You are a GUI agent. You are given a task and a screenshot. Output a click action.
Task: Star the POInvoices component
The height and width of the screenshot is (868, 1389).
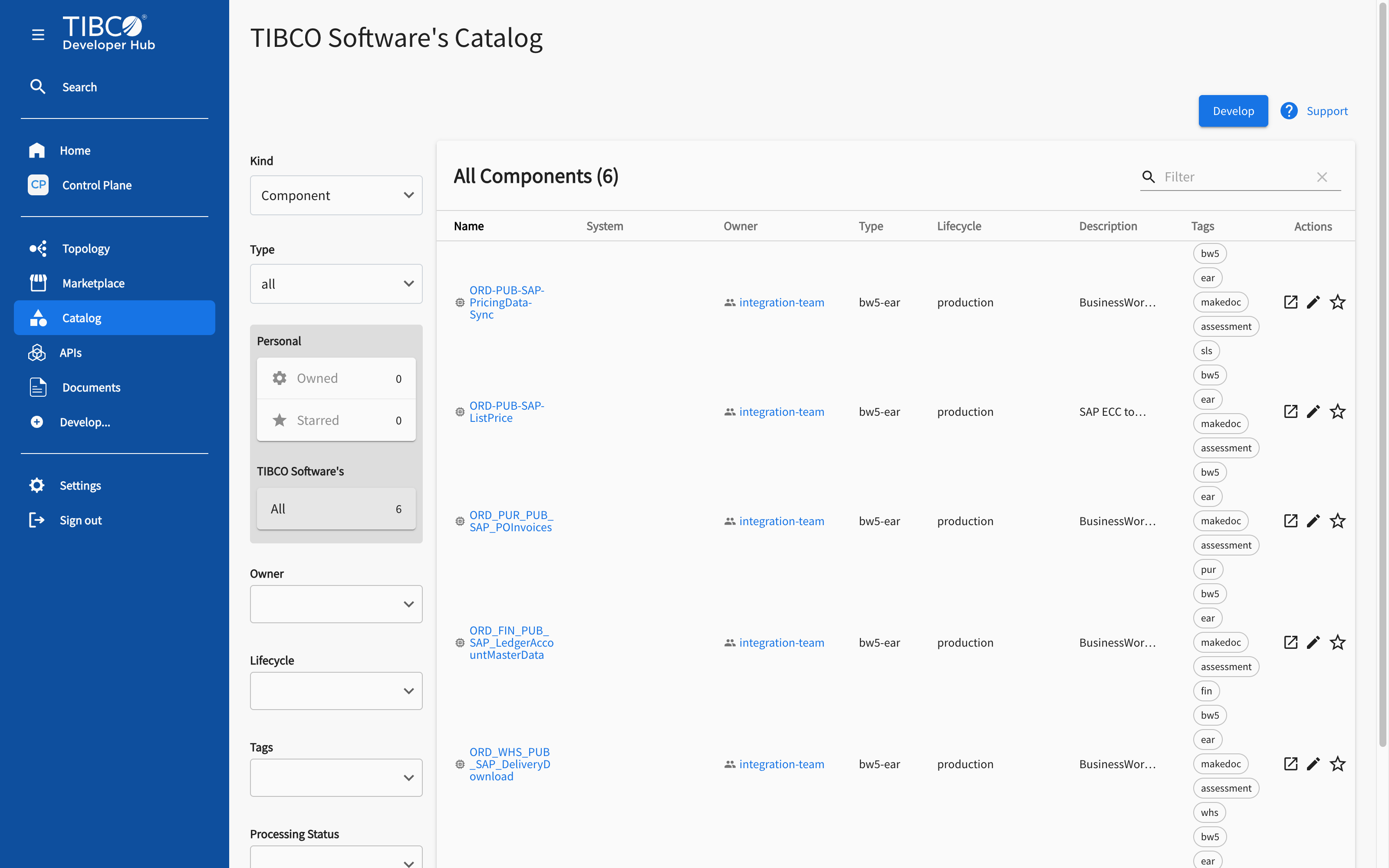tap(1337, 521)
